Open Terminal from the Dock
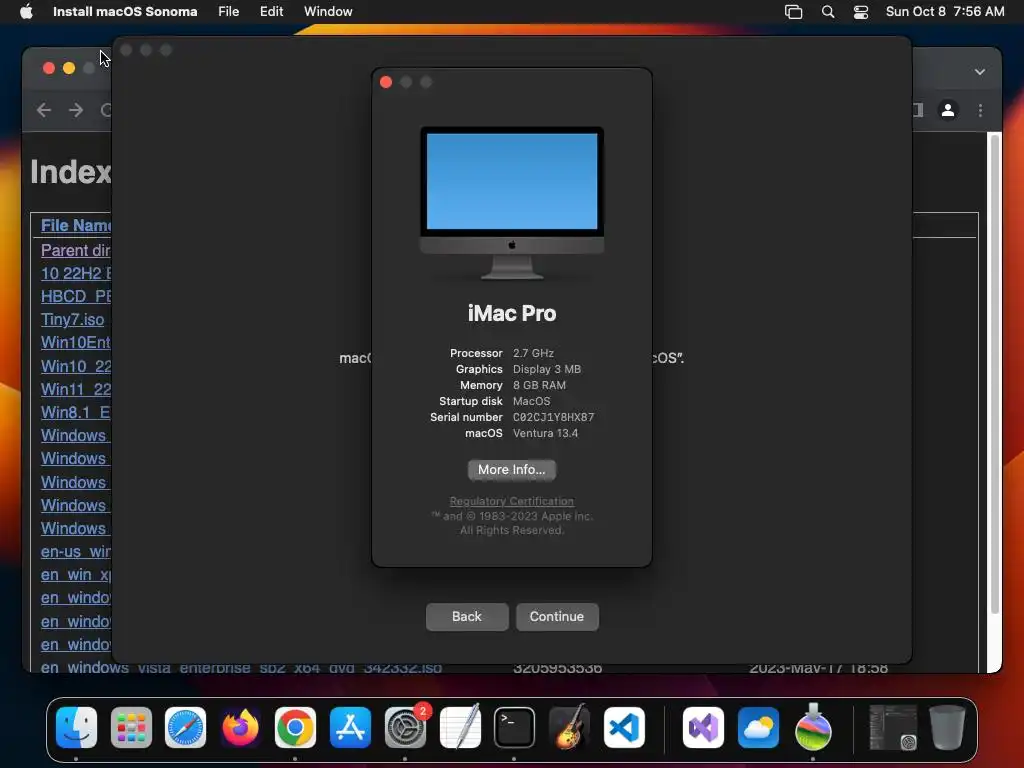1024x768 pixels. [514, 727]
